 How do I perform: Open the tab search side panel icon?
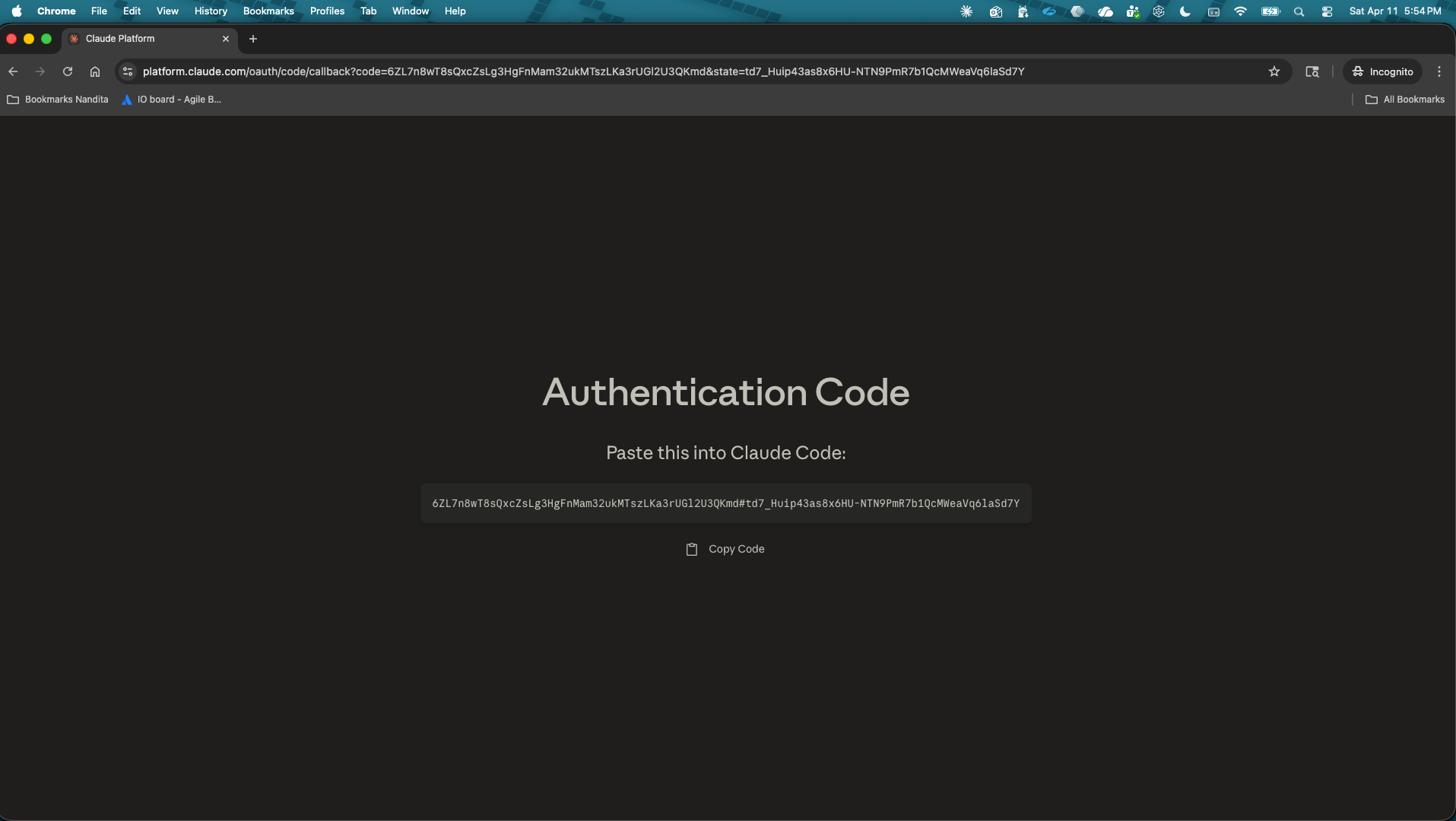pos(1312,71)
